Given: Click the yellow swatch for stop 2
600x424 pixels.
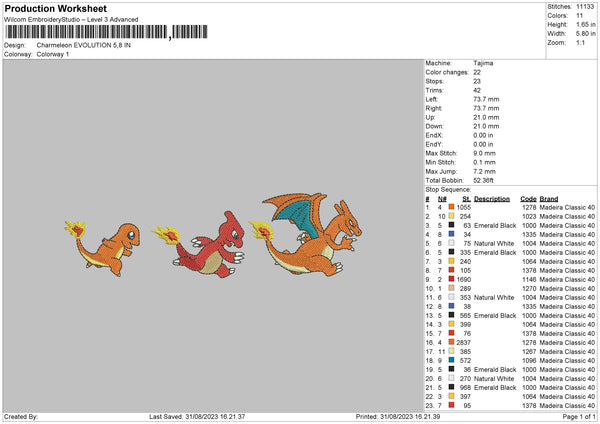Looking at the screenshot, I should coord(452,216).
